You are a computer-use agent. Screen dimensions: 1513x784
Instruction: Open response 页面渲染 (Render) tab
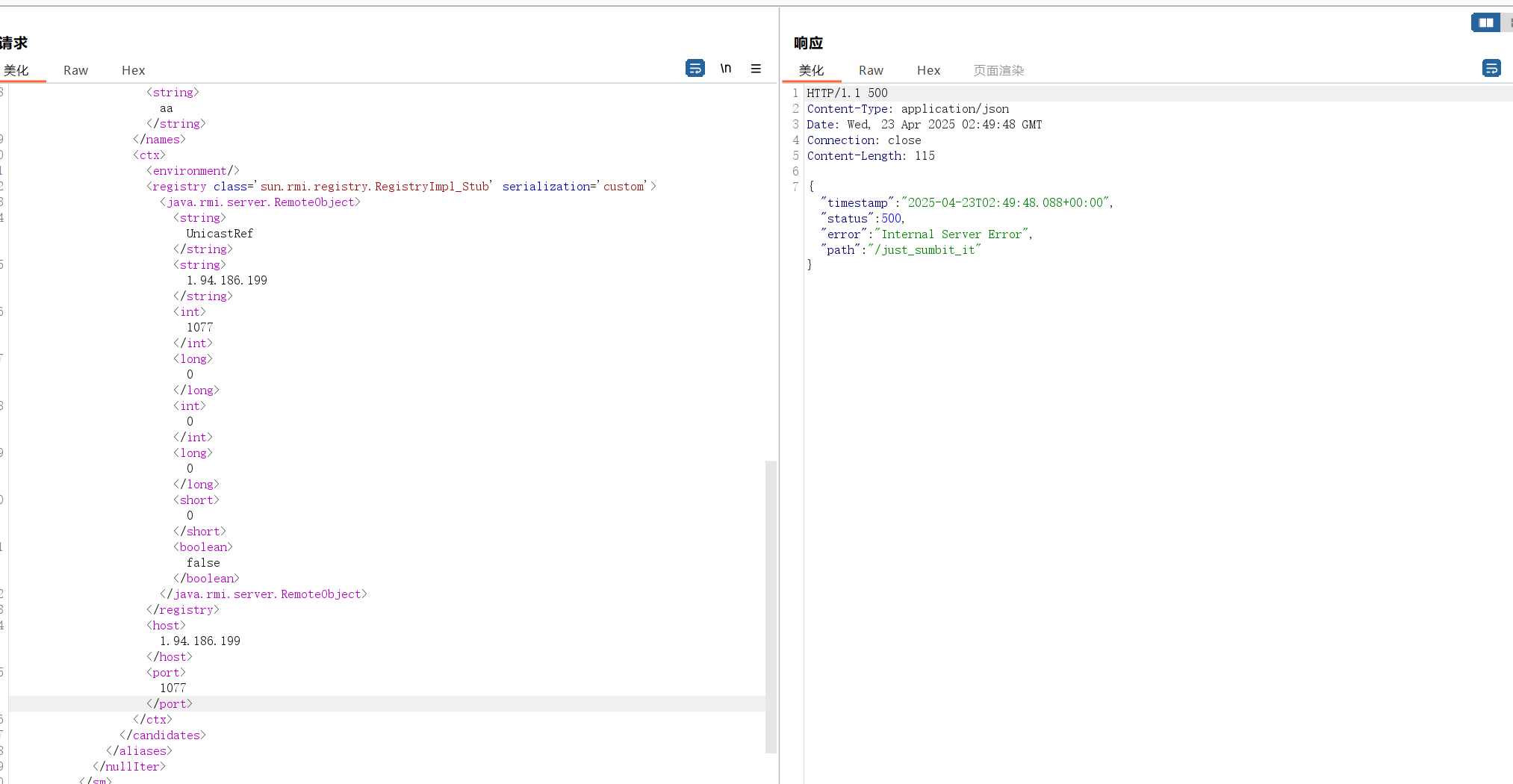[998, 70]
